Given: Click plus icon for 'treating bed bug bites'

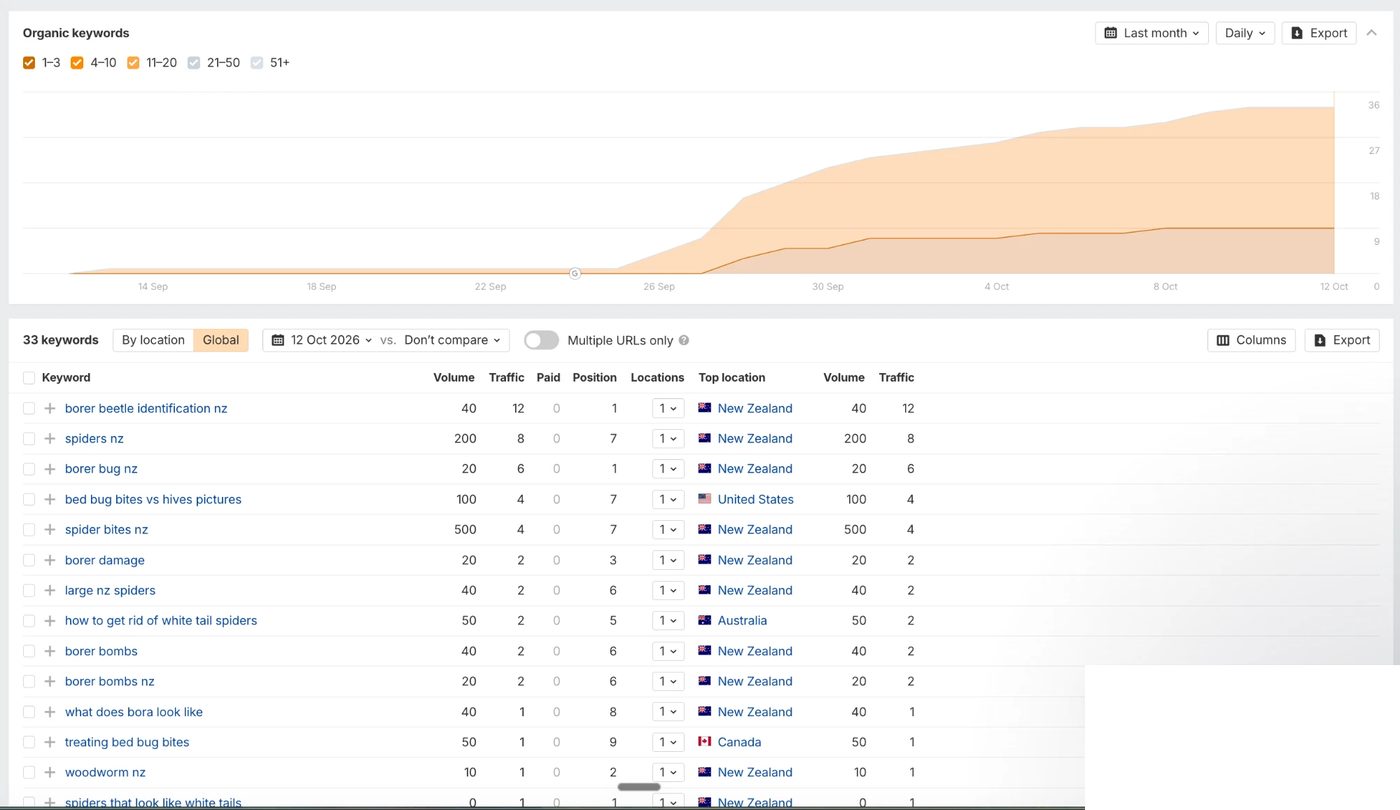Looking at the screenshot, I should click(50, 742).
